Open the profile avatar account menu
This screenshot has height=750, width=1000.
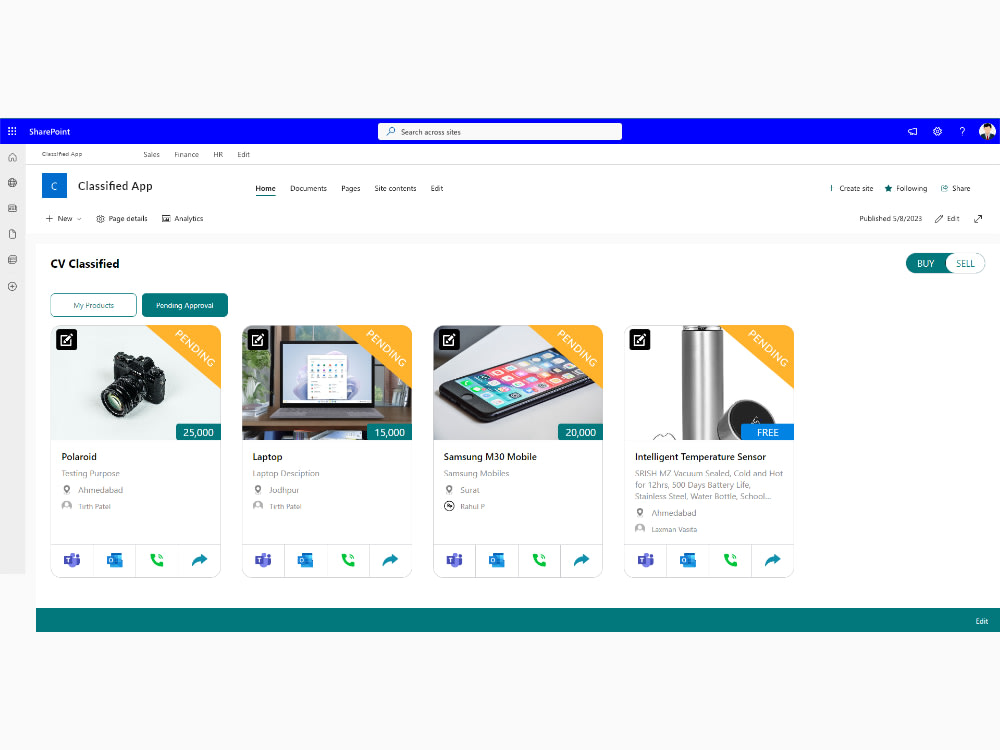pos(987,131)
